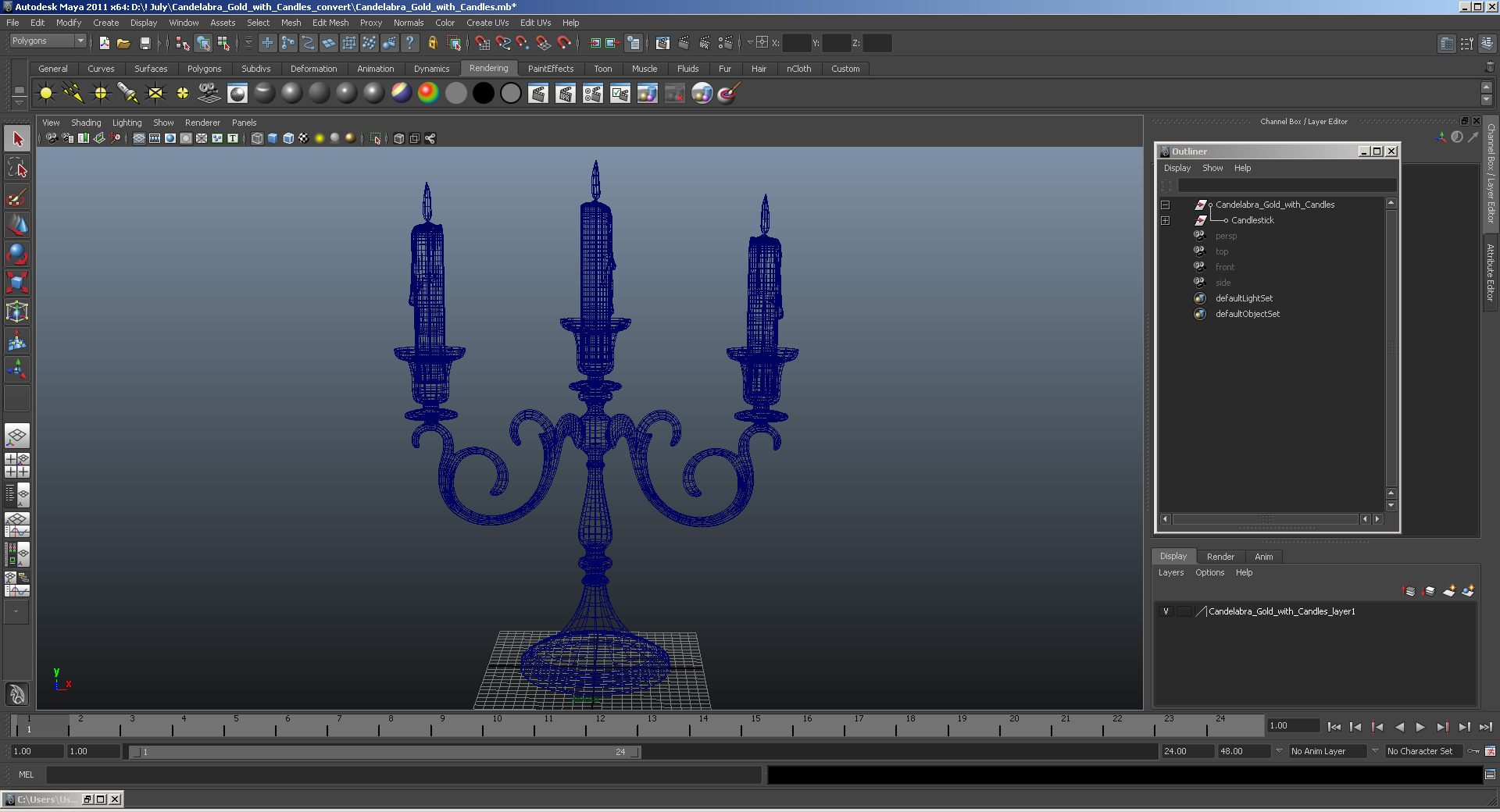
Task: Toggle isolate select in viewport toolbar
Action: coord(375,138)
